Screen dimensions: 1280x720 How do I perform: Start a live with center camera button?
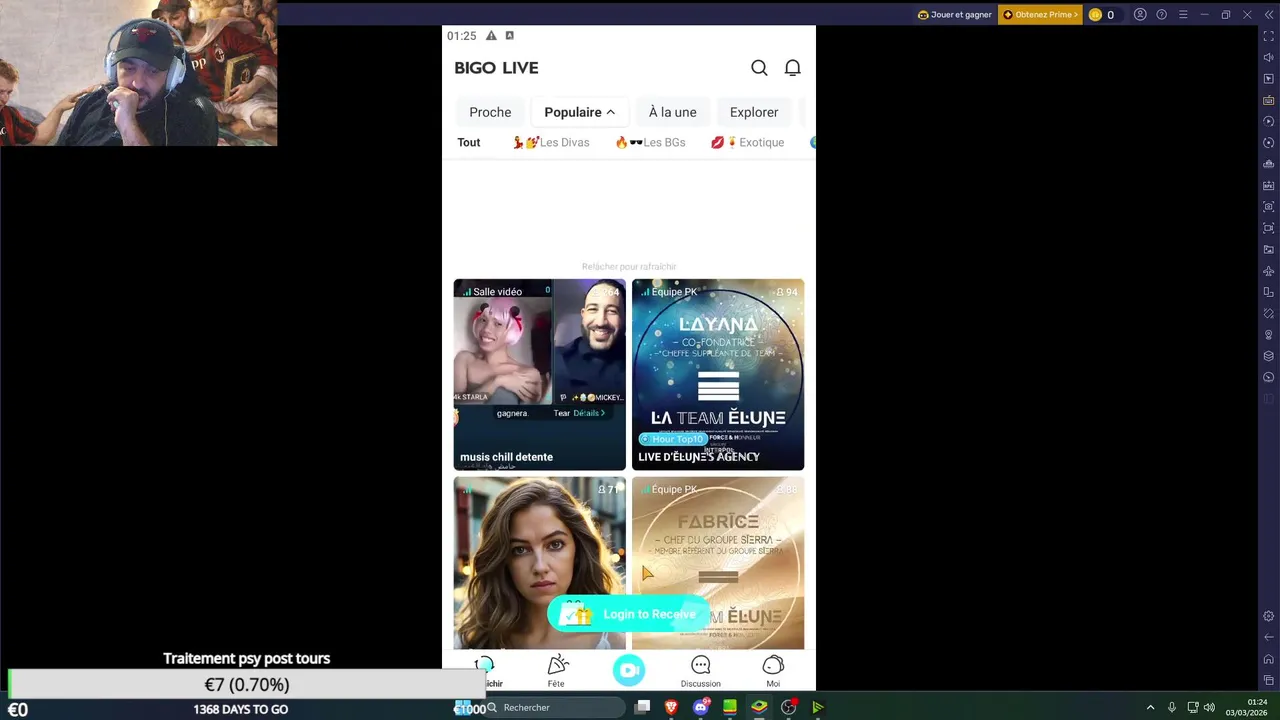pyautogui.click(x=629, y=671)
